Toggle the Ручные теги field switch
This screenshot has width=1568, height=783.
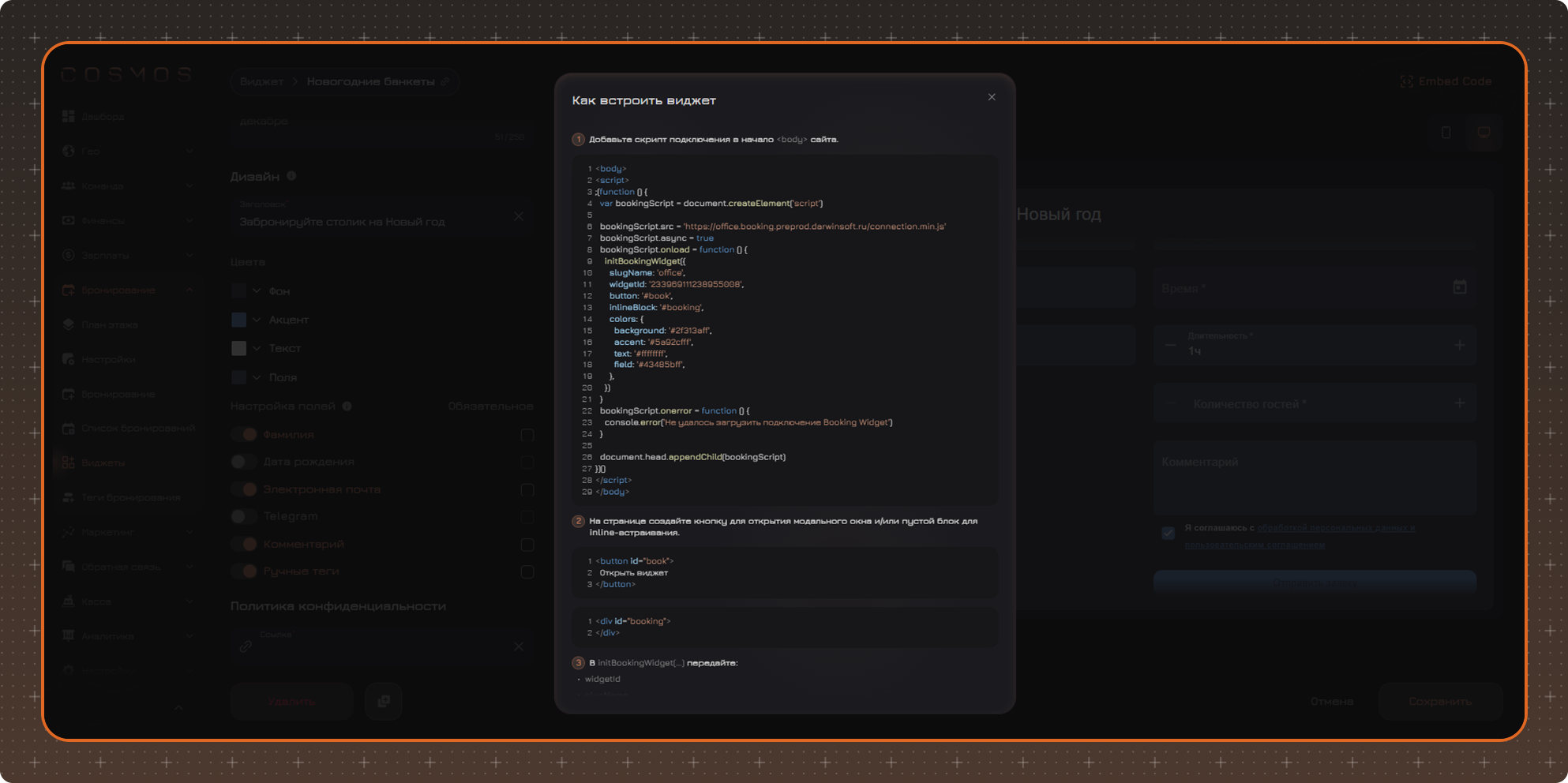(x=244, y=571)
